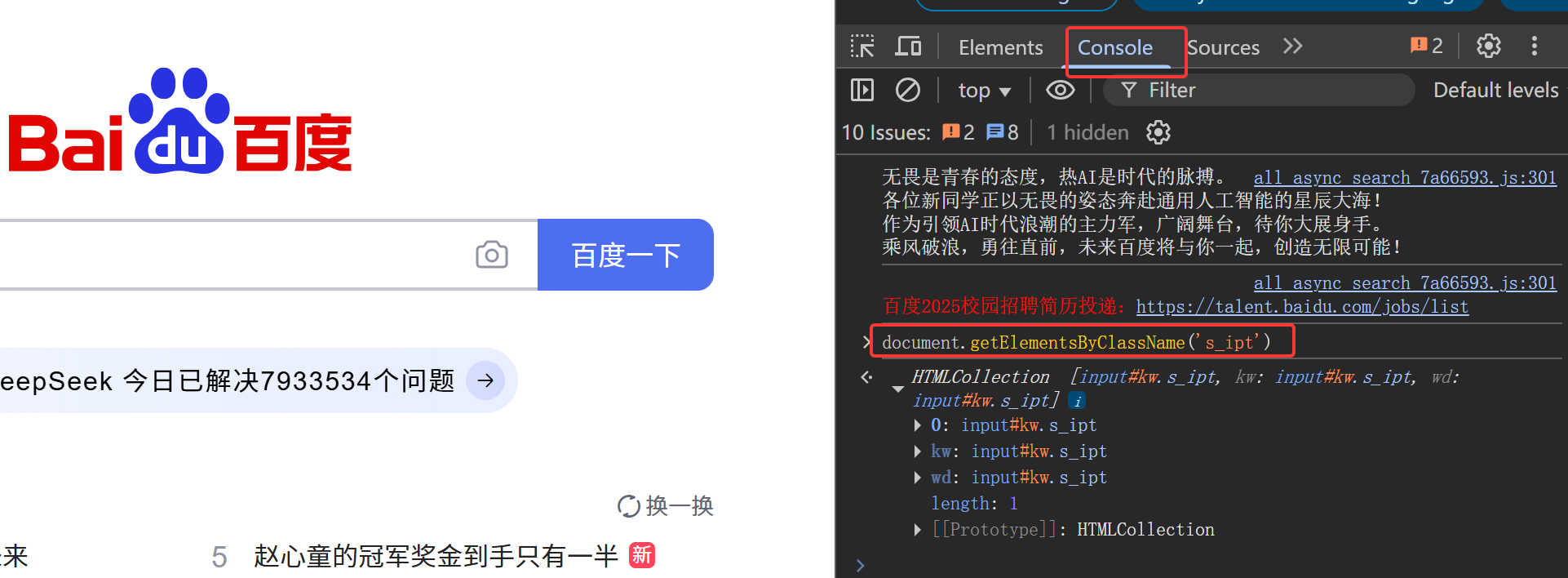Open the 2 page-error issues badge
This screenshot has width=1568, height=578.
[x=959, y=132]
